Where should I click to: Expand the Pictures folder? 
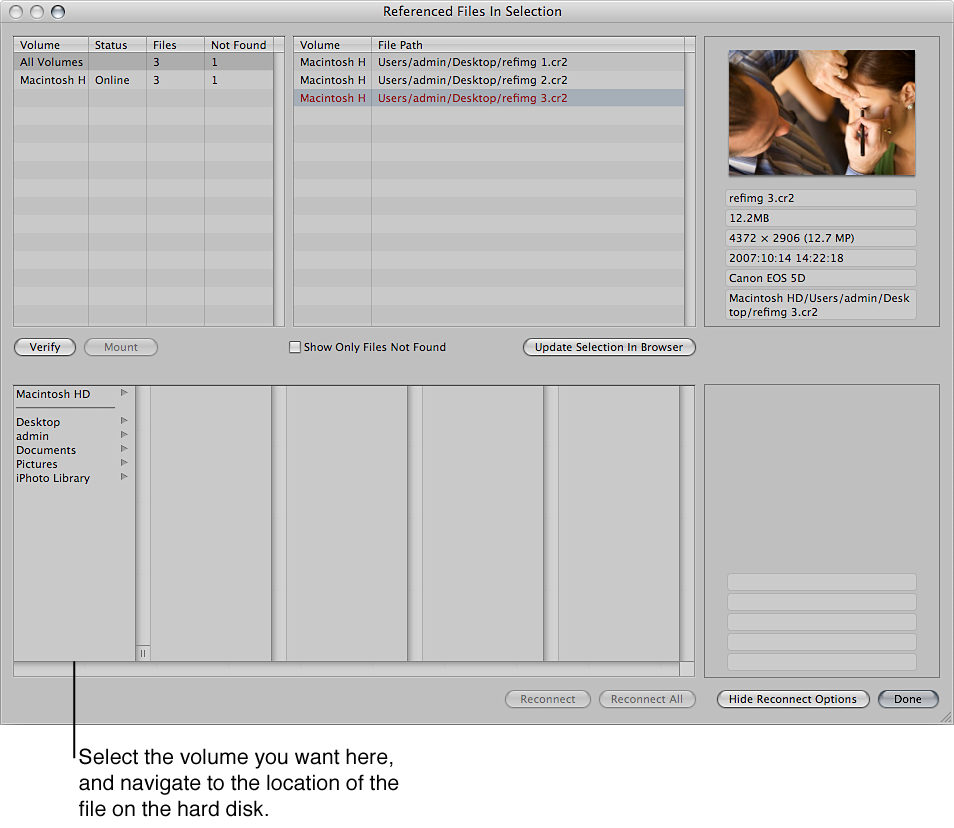pos(124,463)
